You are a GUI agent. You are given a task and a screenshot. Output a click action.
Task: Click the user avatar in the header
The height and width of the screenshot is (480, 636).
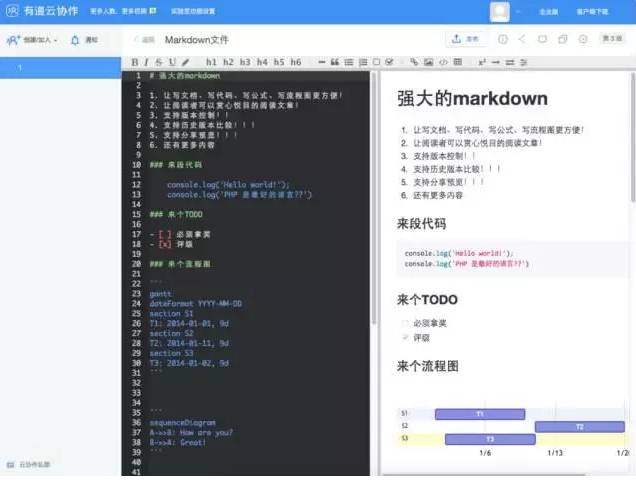(x=500, y=11)
